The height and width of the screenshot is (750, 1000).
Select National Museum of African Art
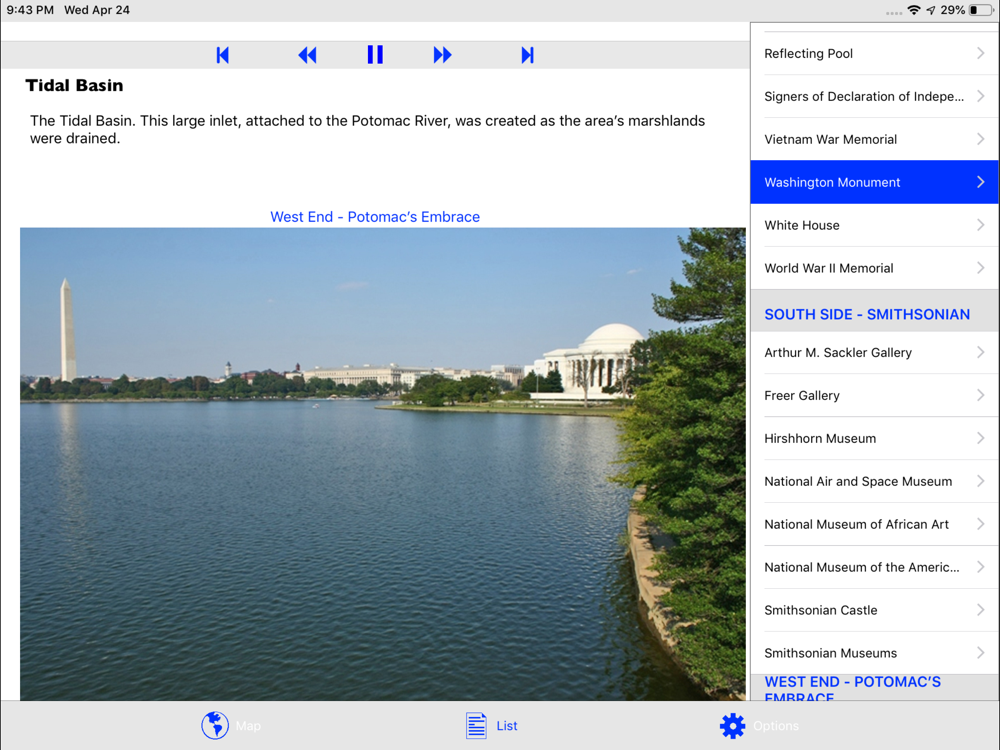pos(874,524)
